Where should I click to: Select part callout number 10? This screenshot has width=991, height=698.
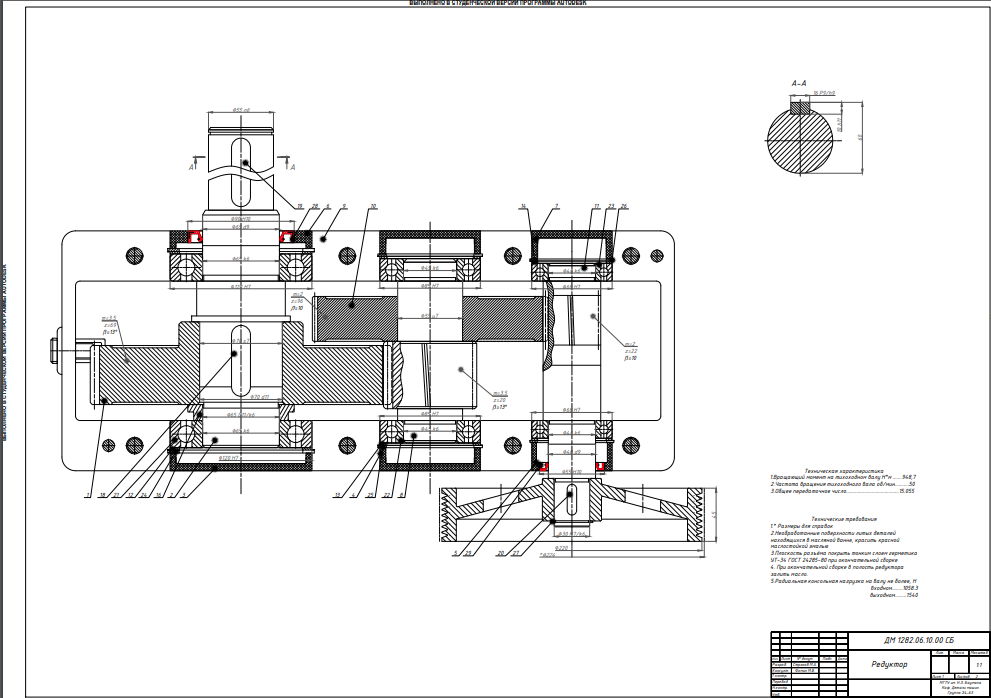click(373, 208)
